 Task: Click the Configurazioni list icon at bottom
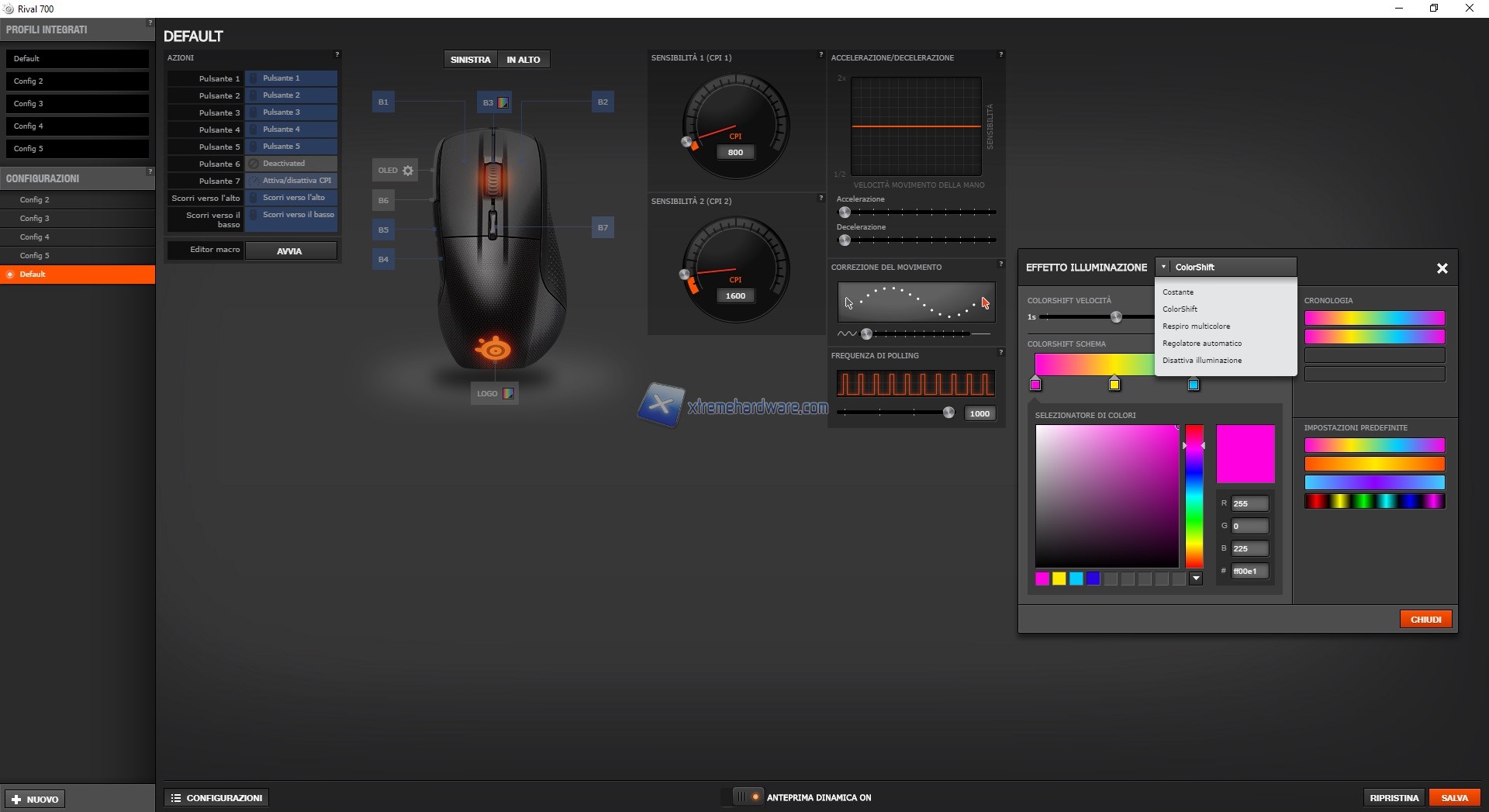point(176,798)
